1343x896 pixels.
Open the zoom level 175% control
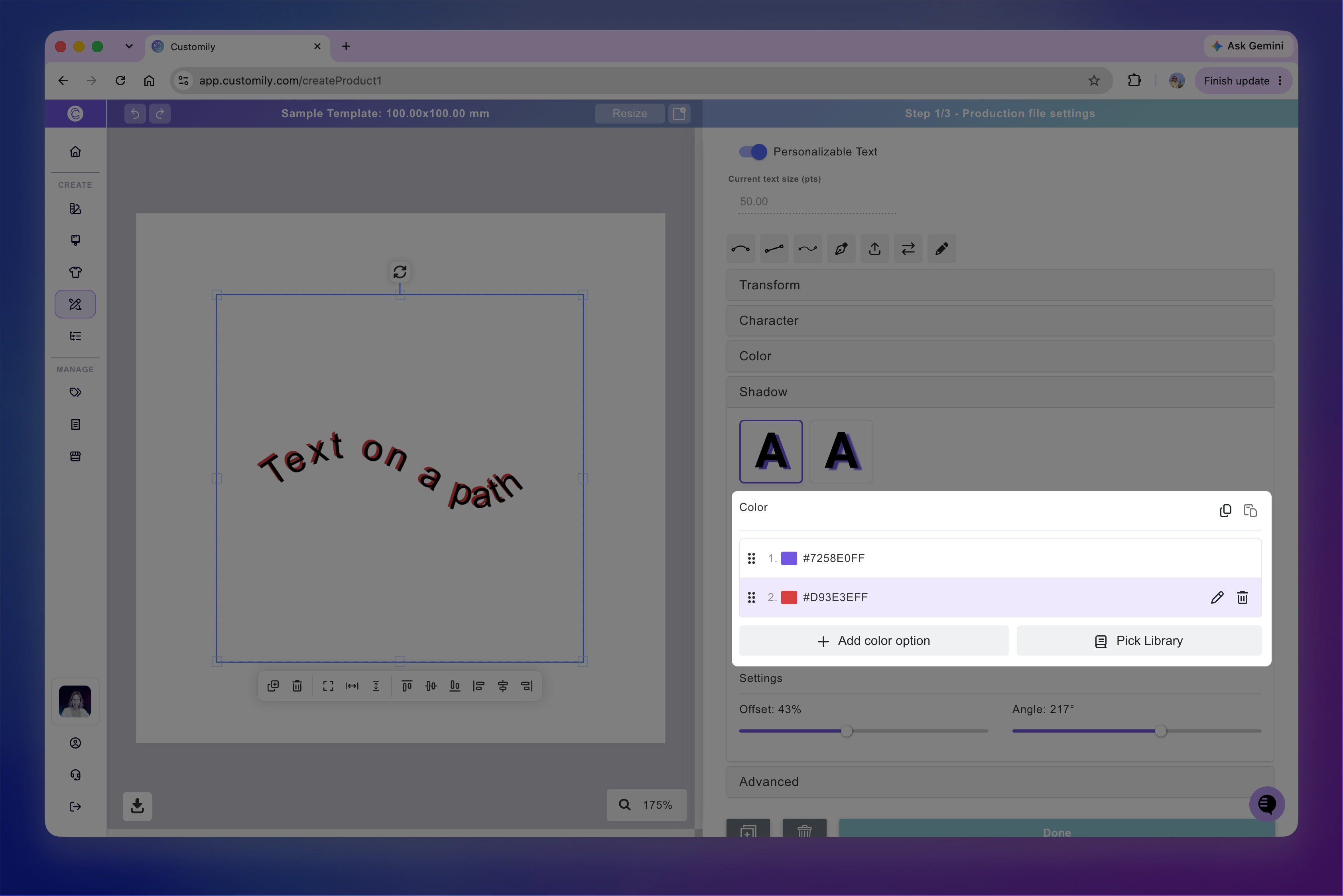[x=647, y=805]
